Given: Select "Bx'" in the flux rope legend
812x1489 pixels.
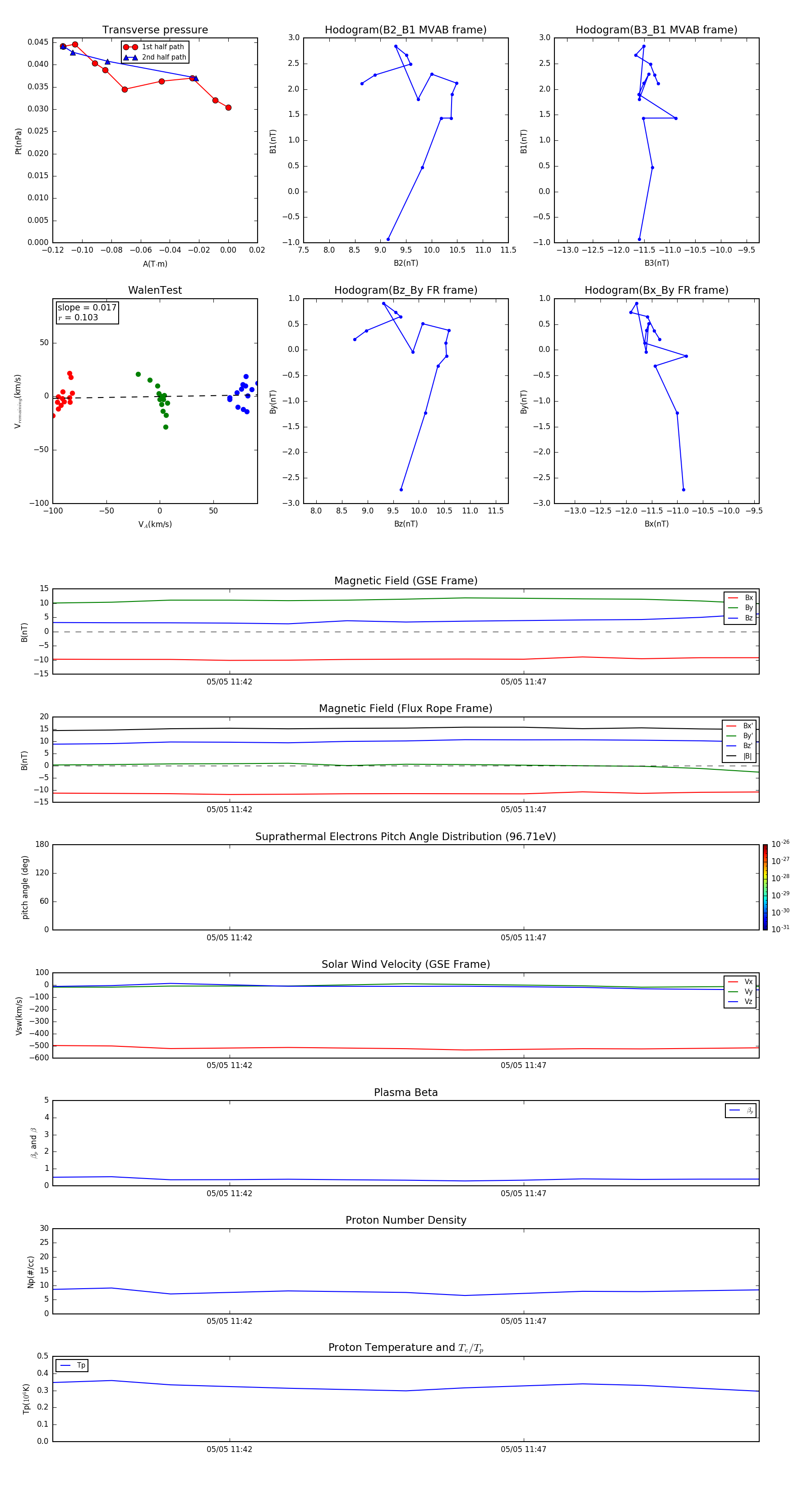Looking at the screenshot, I should point(740,726).
